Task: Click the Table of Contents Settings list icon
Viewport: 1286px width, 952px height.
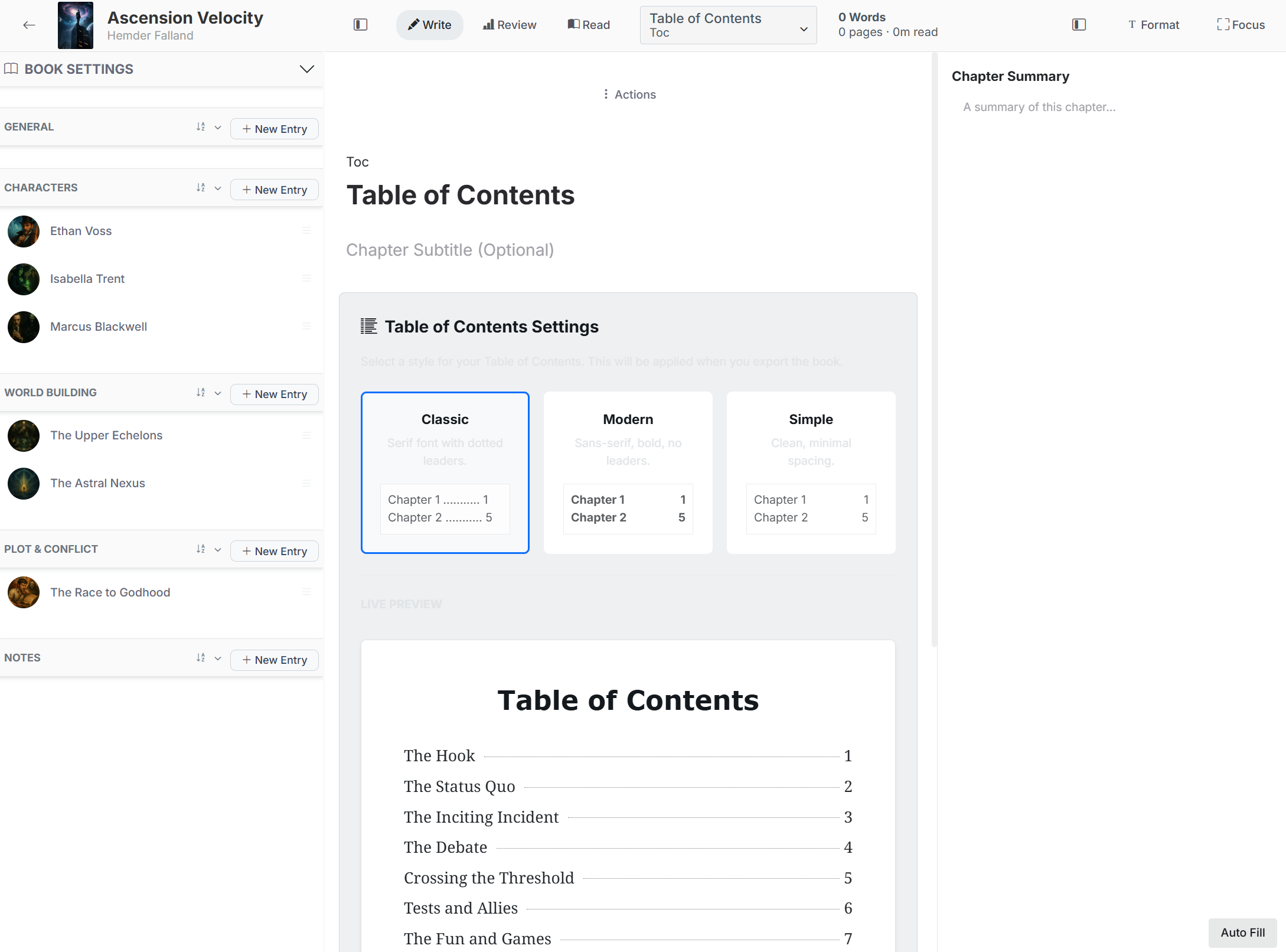Action: click(369, 326)
